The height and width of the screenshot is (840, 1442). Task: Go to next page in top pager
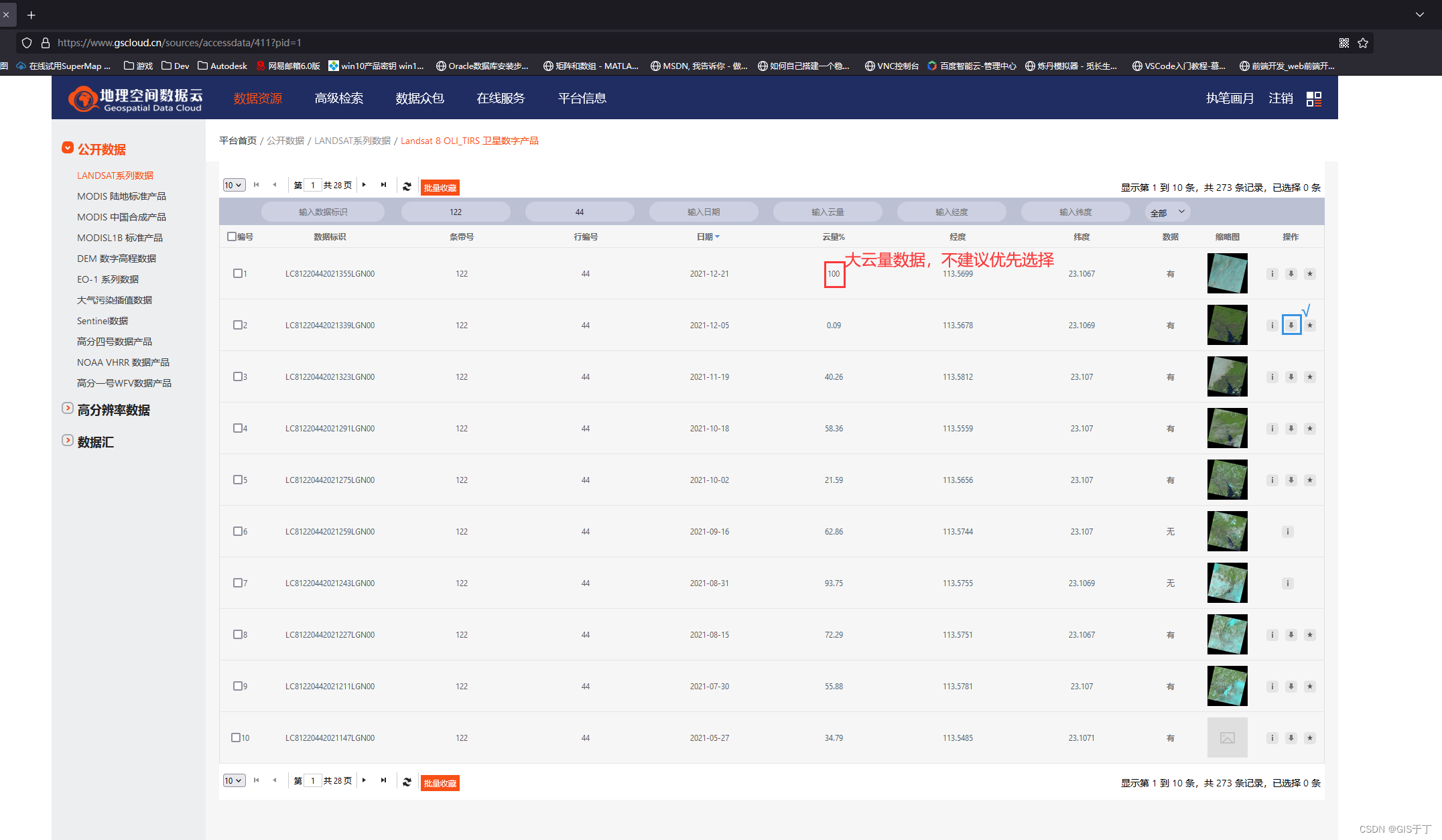pos(364,185)
